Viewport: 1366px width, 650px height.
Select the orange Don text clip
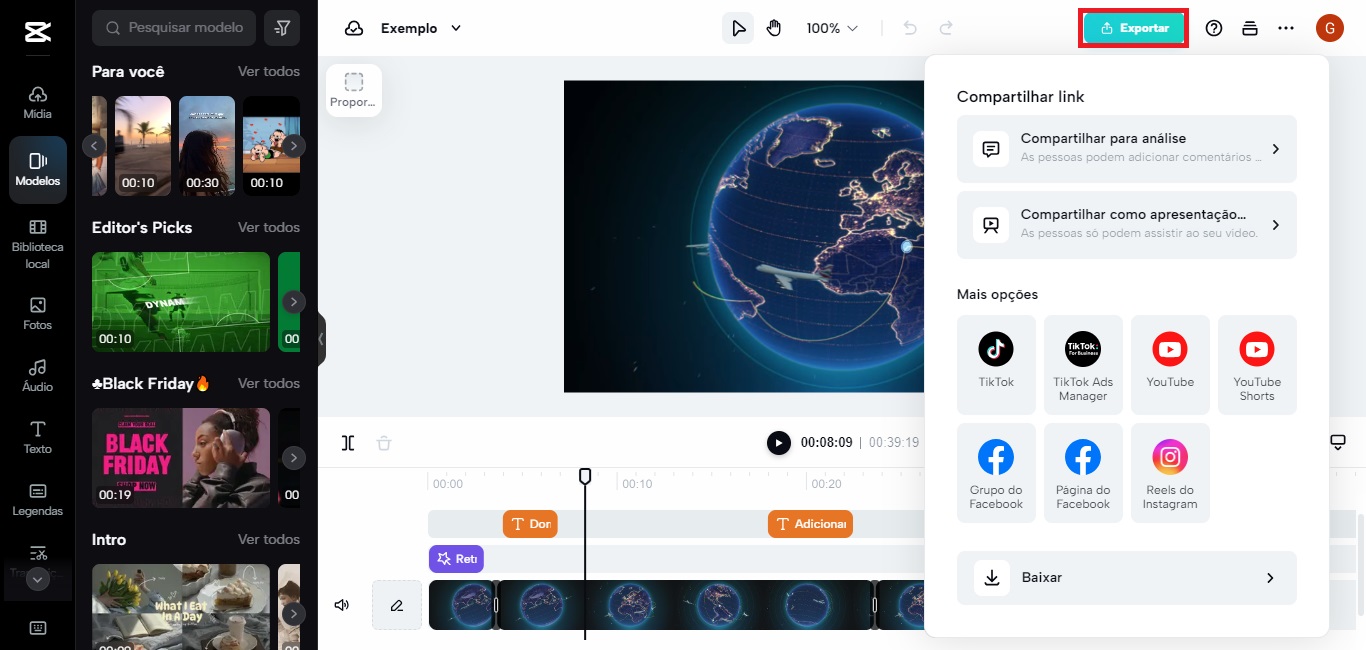[x=530, y=524]
